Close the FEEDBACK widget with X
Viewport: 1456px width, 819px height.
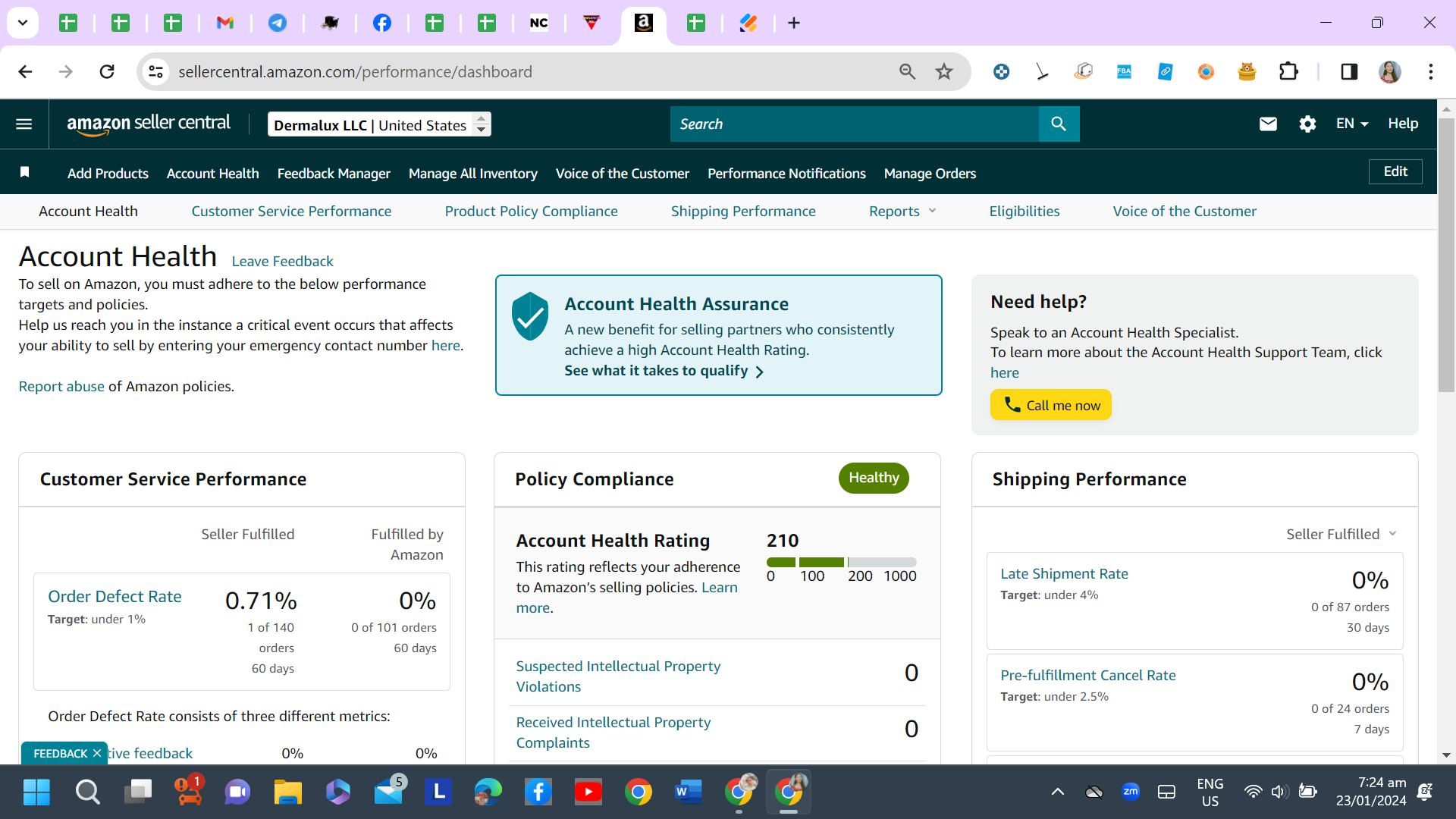[x=97, y=753]
